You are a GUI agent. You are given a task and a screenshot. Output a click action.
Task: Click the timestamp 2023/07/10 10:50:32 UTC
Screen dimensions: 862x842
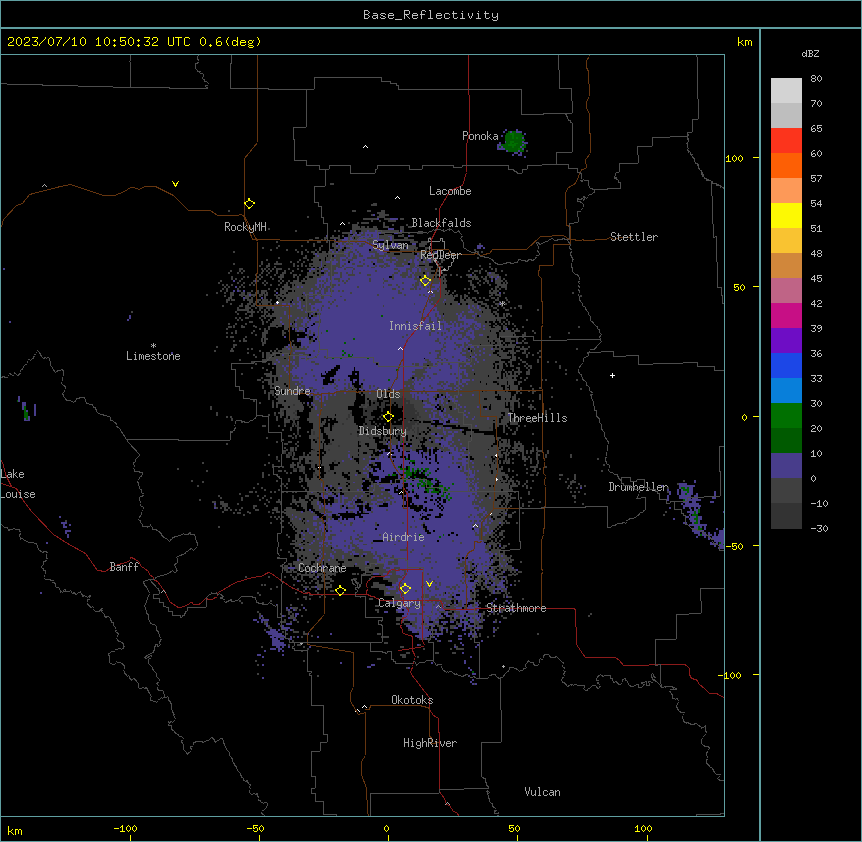click(98, 42)
